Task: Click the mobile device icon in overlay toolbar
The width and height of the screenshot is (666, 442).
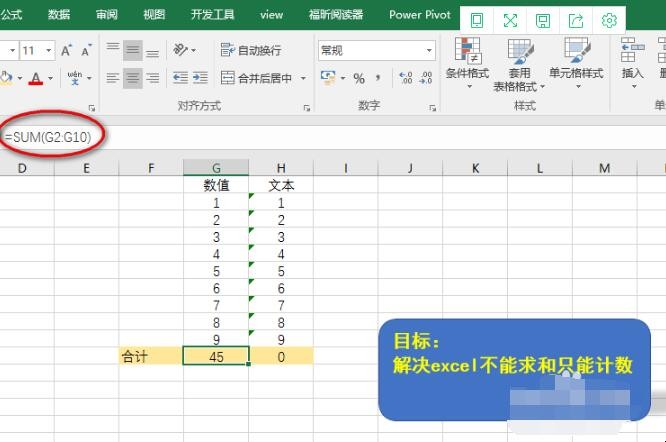Action: (477, 20)
